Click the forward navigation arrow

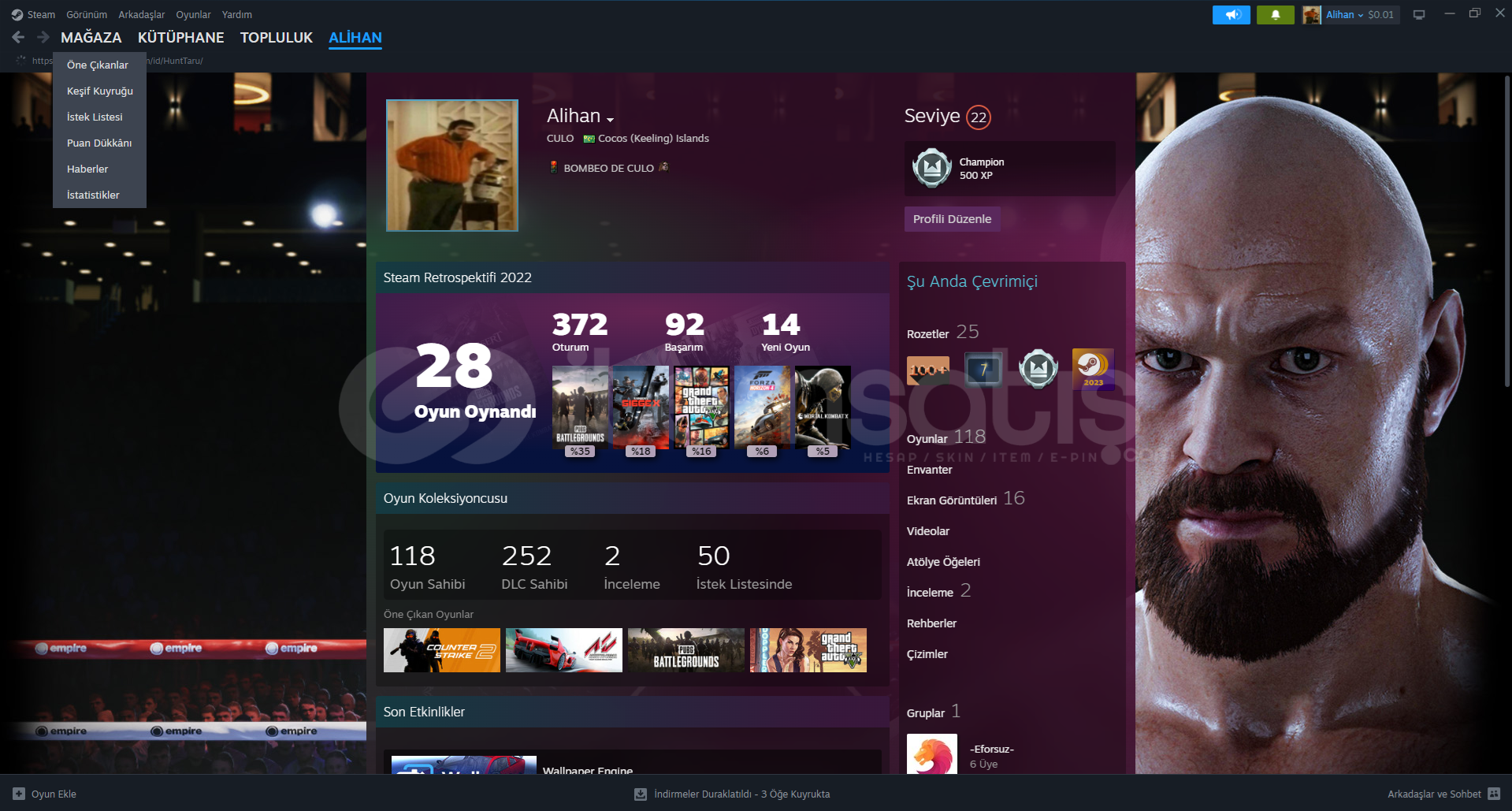pos(43,37)
